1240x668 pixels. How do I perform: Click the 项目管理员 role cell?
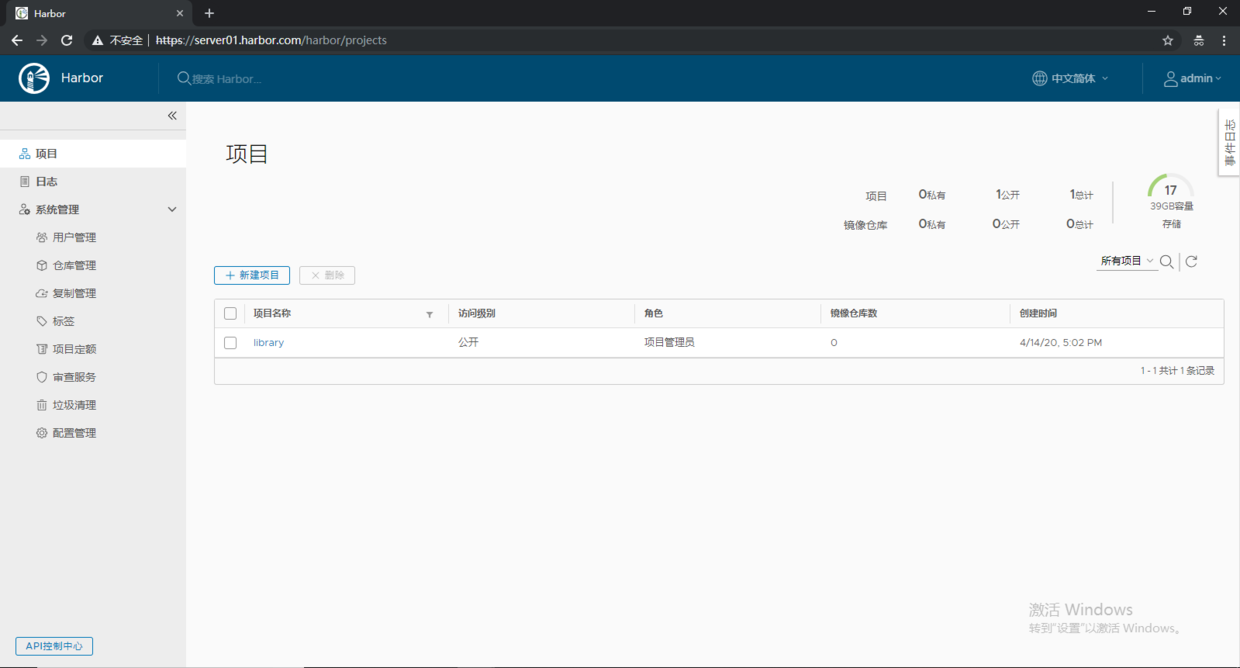click(669, 343)
